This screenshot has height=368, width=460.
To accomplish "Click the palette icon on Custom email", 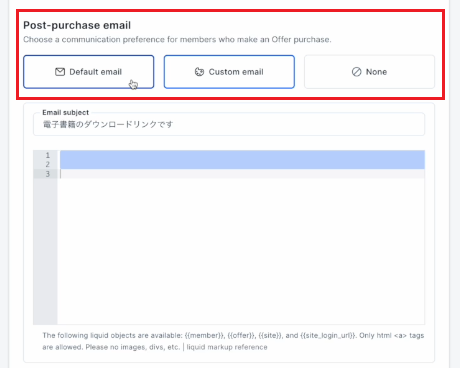I will (x=199, y=72).
